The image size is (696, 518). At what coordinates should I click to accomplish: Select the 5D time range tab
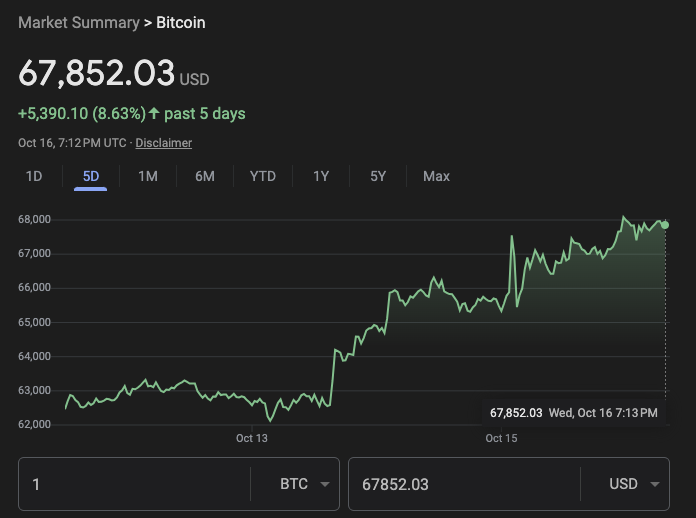[x=91, y=176]
